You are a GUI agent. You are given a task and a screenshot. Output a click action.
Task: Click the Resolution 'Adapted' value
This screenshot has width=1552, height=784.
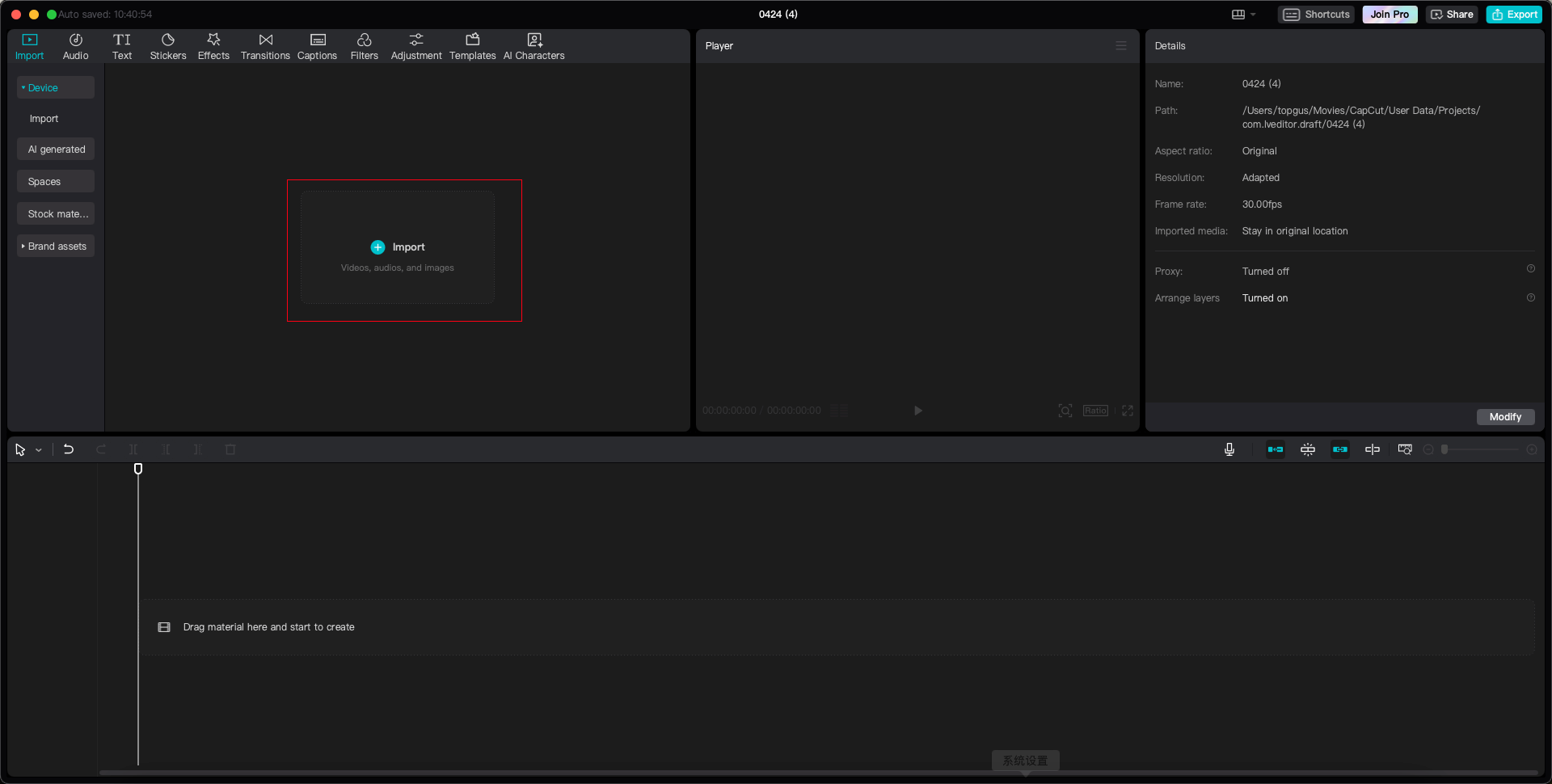[1261, 178]
